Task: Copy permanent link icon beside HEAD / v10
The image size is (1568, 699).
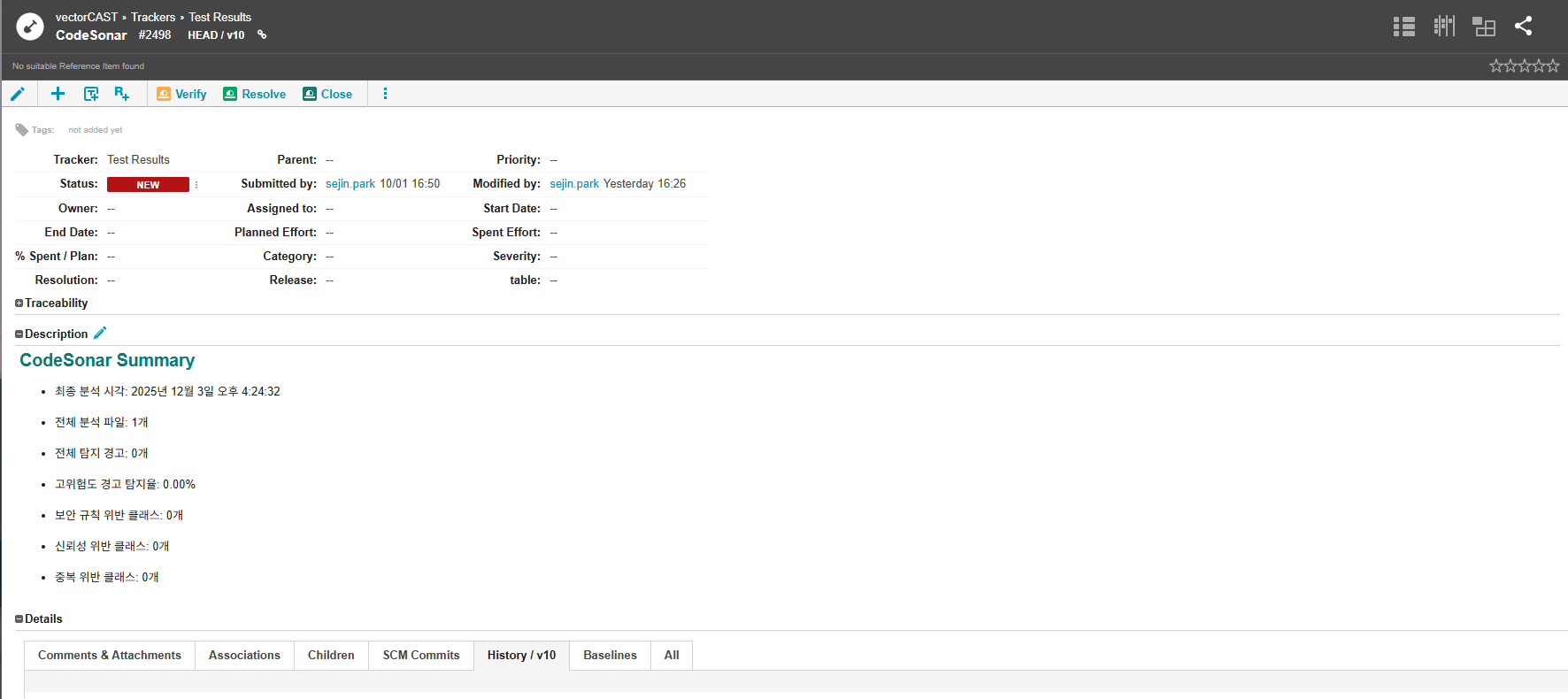Action: (x=262, y=35)
